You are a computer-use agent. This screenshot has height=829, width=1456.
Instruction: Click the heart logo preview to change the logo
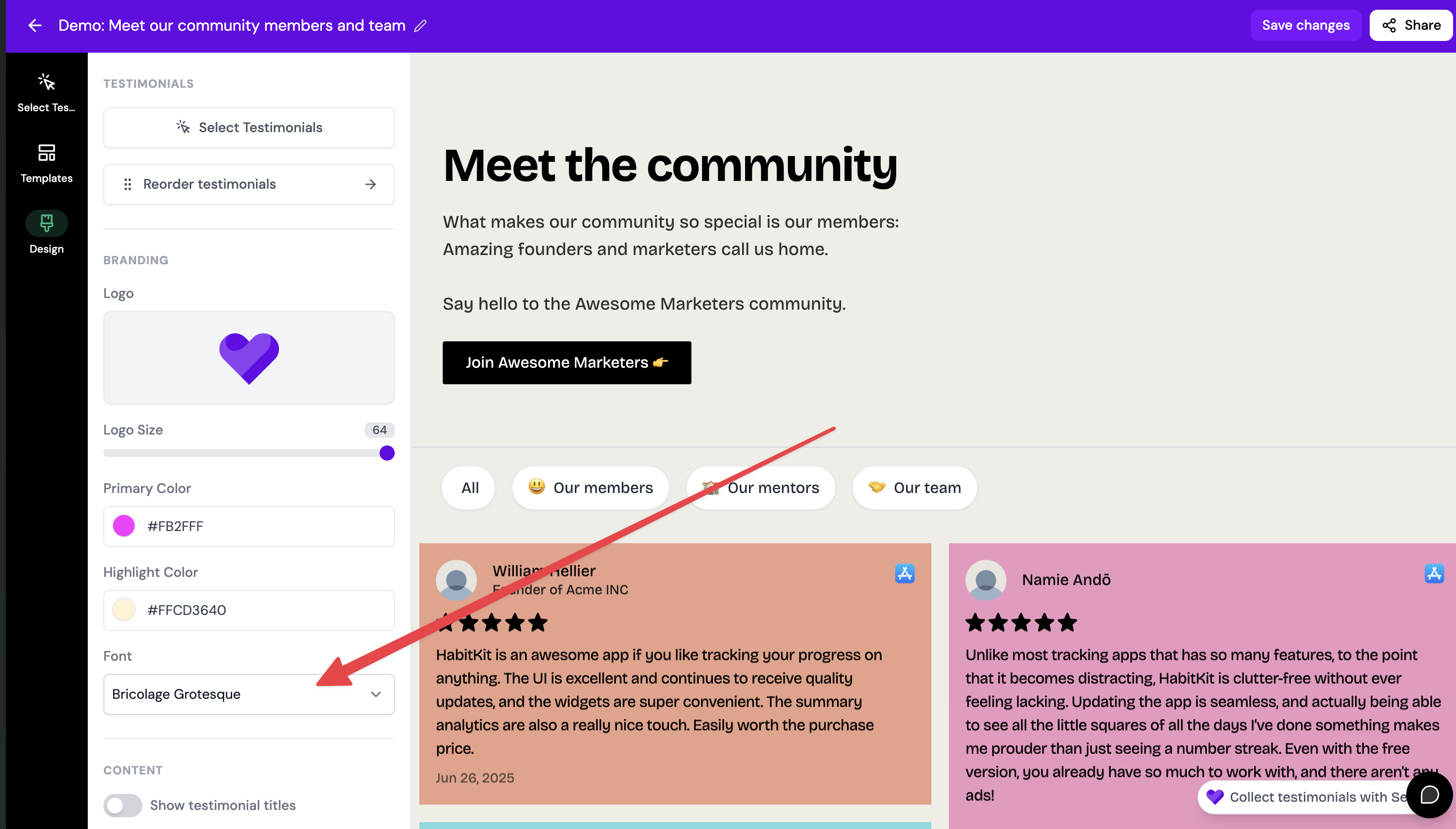[249, 357]
